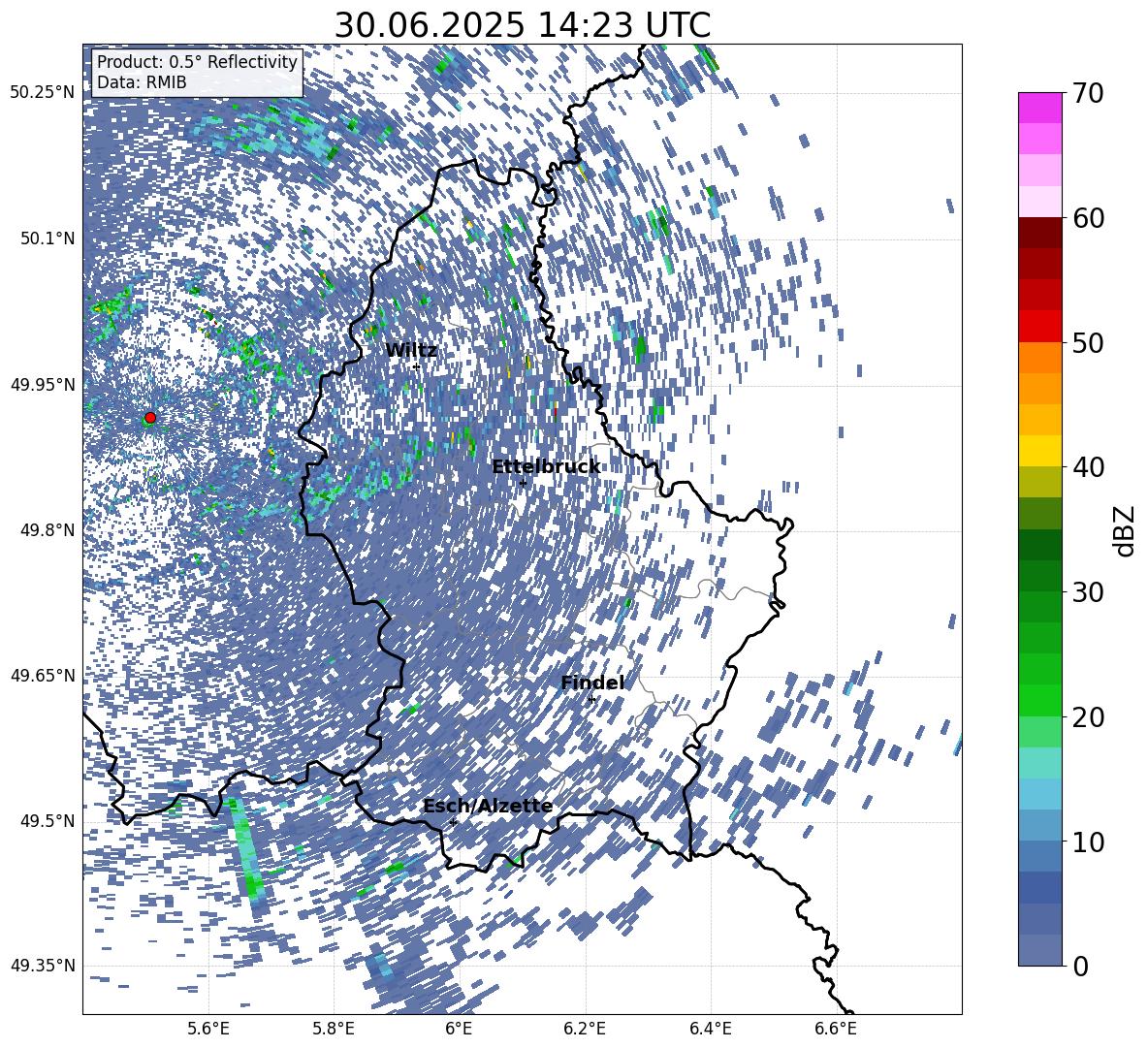Screen dimensions: 1148x1048
Task: Click the 70 dBZ colorbar label
Action: pos(1088,93)
